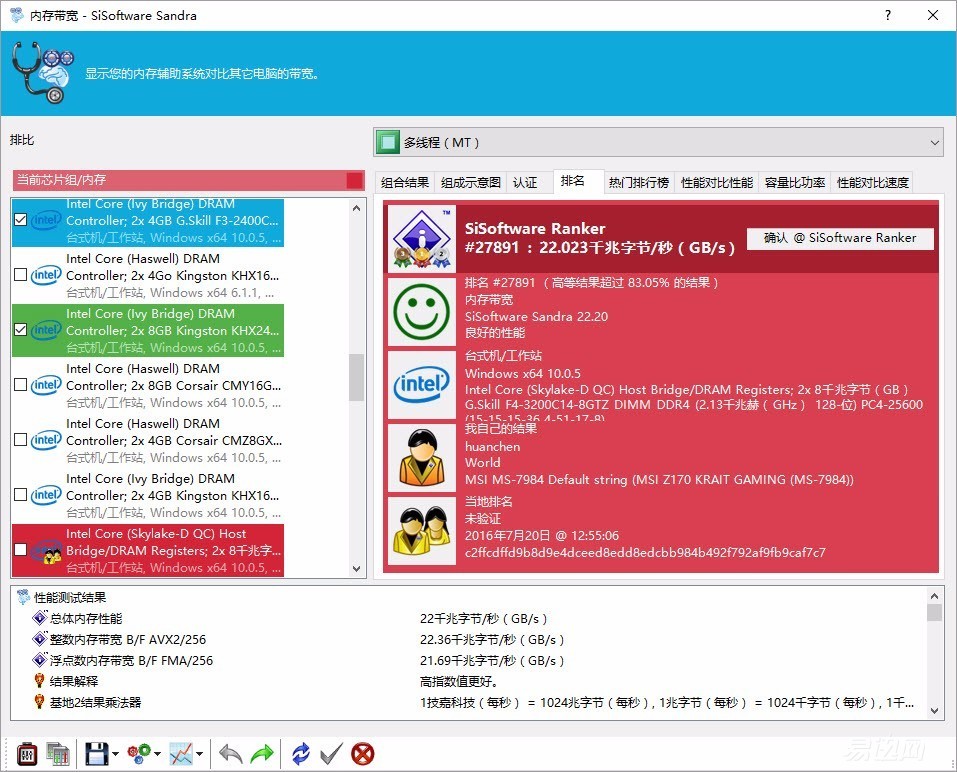Click the 基地2结果乘法器 row label
Viewport: 957px width, 772px height.
click(x=95, y=702)
